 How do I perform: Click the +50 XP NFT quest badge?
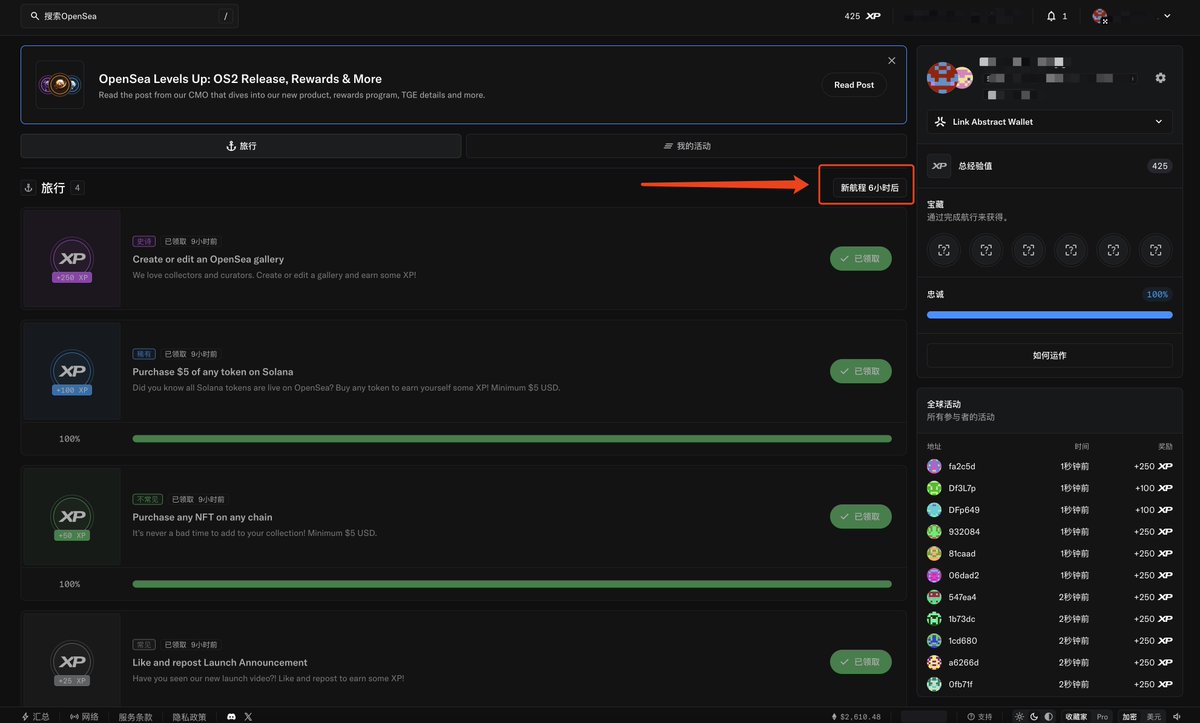pyautogui.click(x=72, y=518)
